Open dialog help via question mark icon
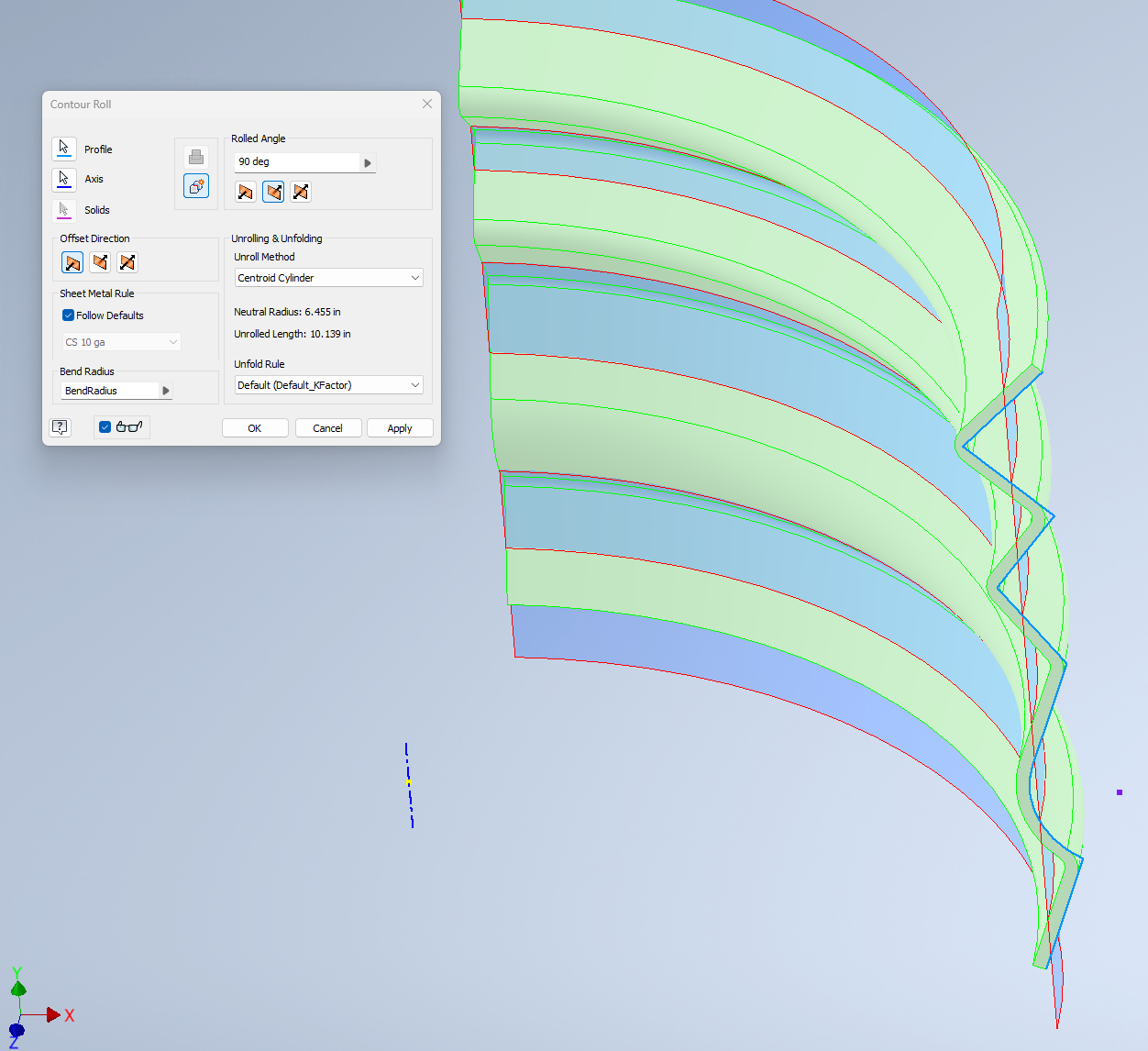This screenshot has width=1148, height=1051. click(60, 427)
